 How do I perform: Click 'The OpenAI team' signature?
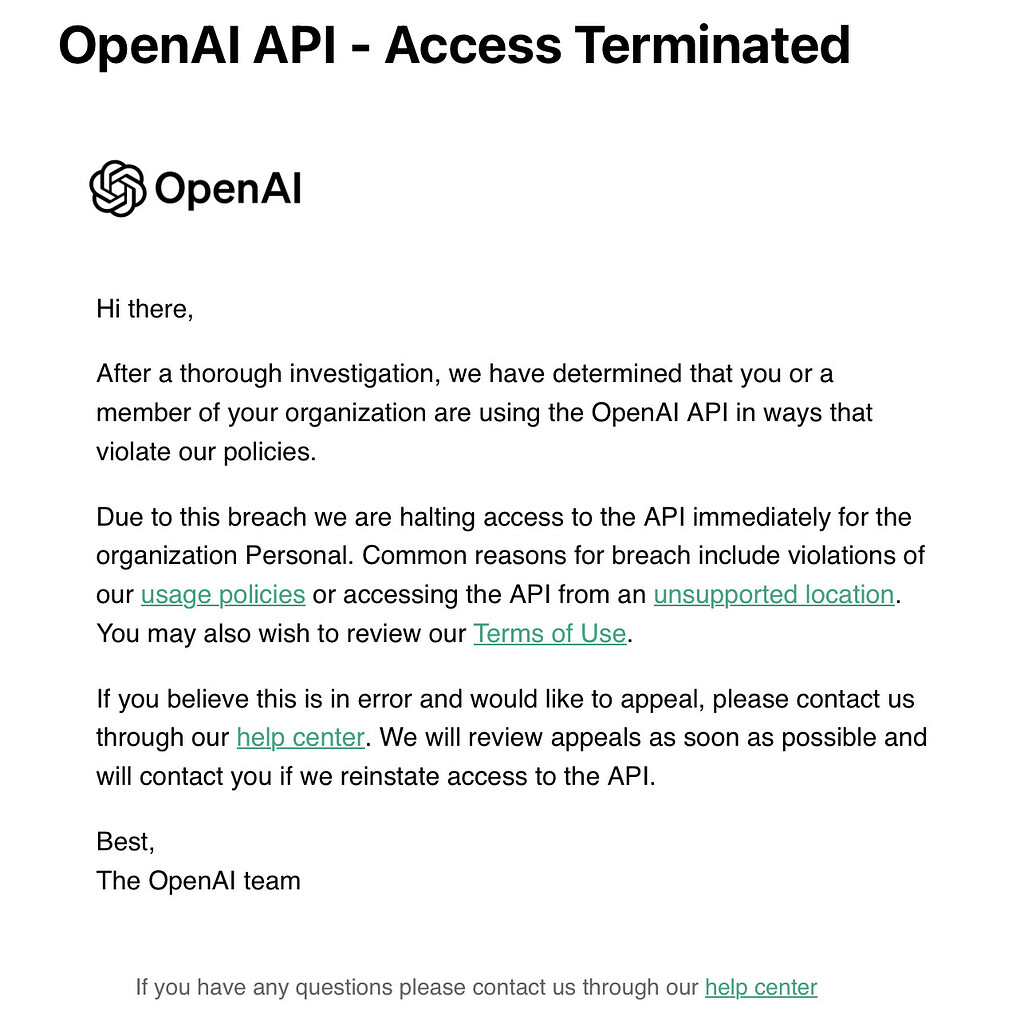[x=199, y=881]
